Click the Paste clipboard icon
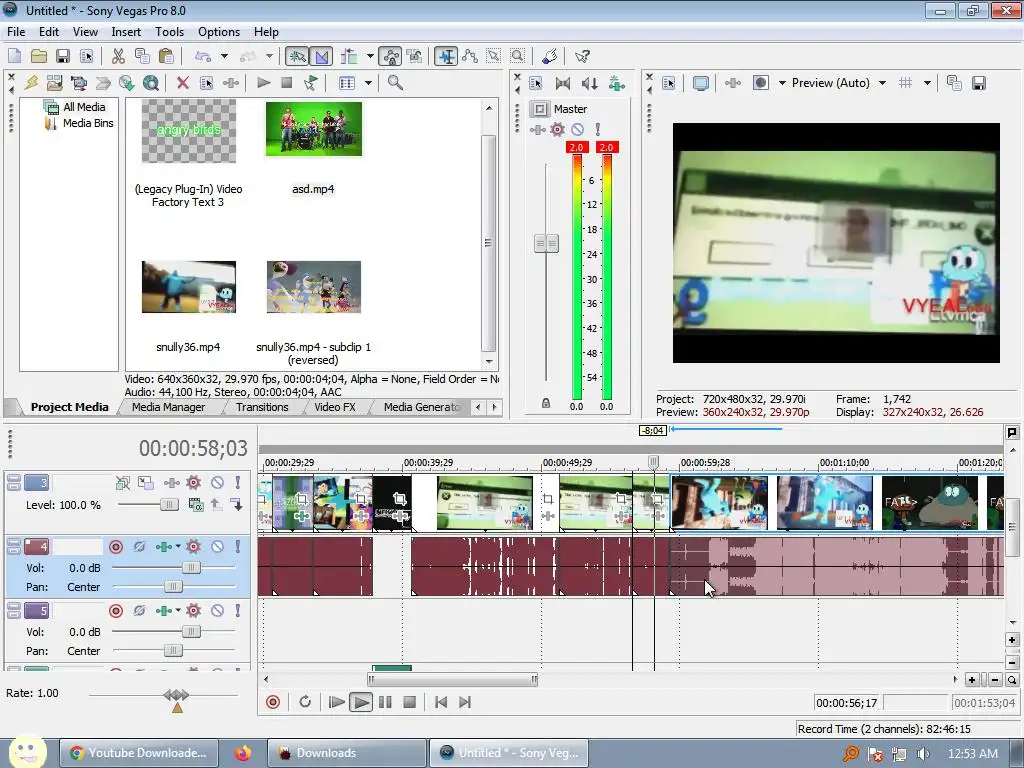This screenshot has height=768, width=1024. [166, 56]
